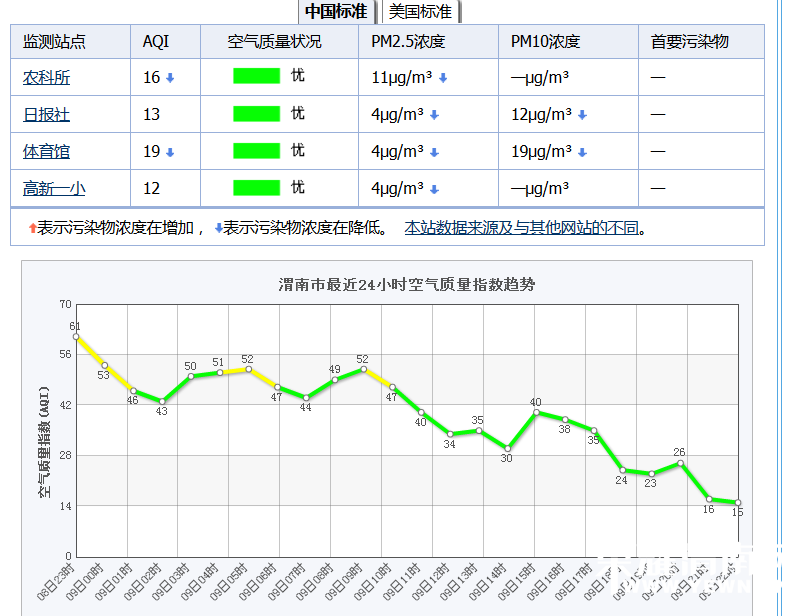Click the y-axis label 空气质量指数 (AQI)

click(x=45, y=442)
